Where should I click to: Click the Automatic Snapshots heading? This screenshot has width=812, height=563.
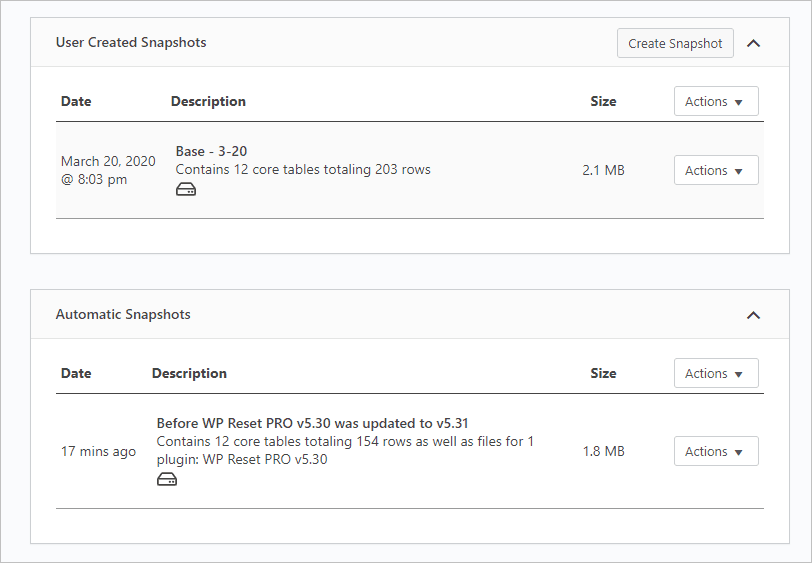[x=123, y=315]
